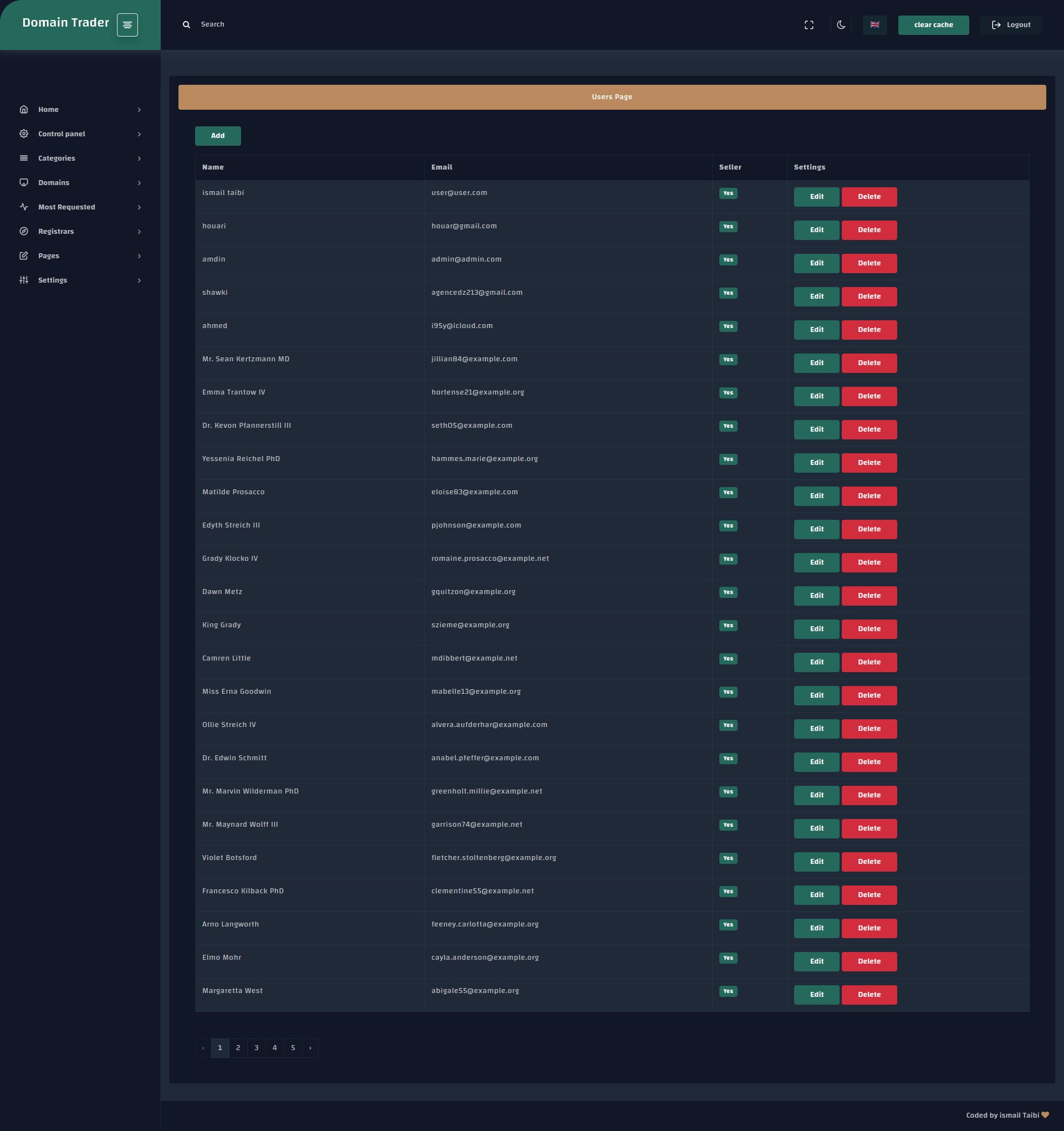Open the Most Requested menu item

point(80,208)
